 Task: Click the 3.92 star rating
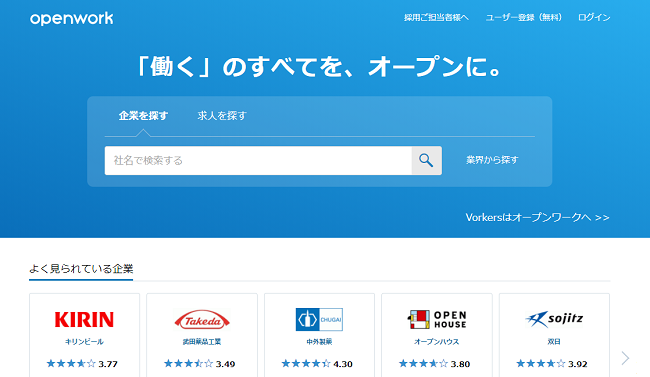[552, 364]
